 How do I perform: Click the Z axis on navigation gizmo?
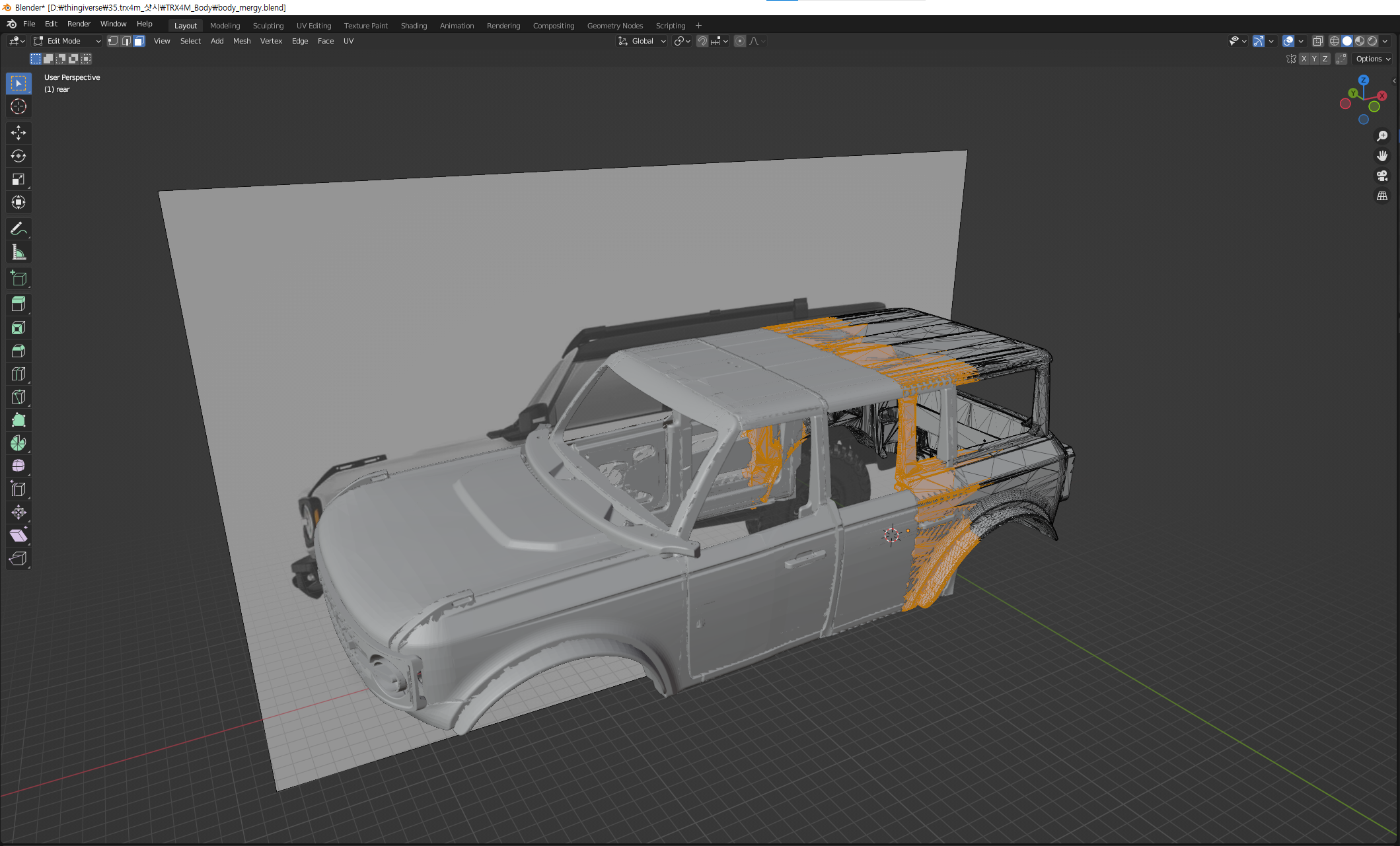1363,80
